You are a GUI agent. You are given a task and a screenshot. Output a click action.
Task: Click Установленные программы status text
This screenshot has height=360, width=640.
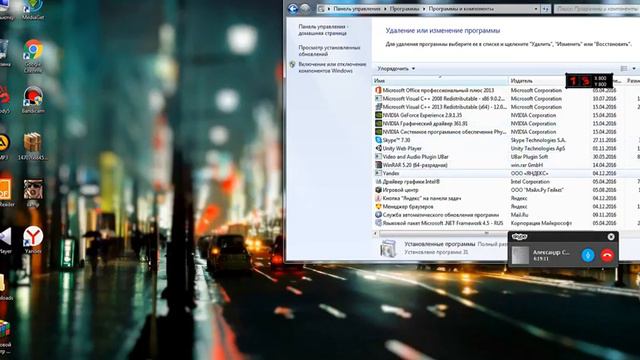click(x=440, y=244)
